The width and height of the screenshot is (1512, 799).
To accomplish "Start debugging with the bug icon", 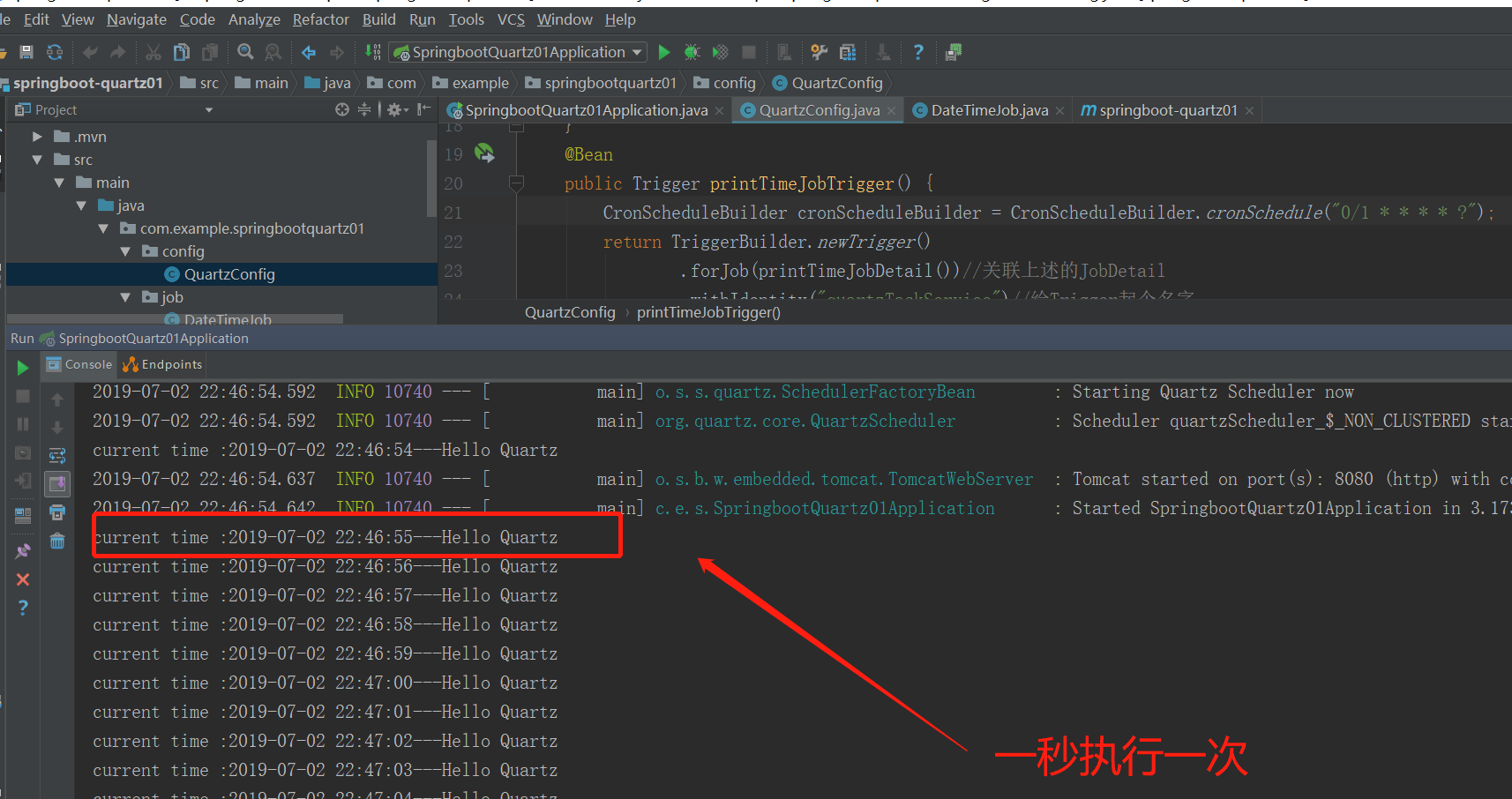I will point(692,52).
